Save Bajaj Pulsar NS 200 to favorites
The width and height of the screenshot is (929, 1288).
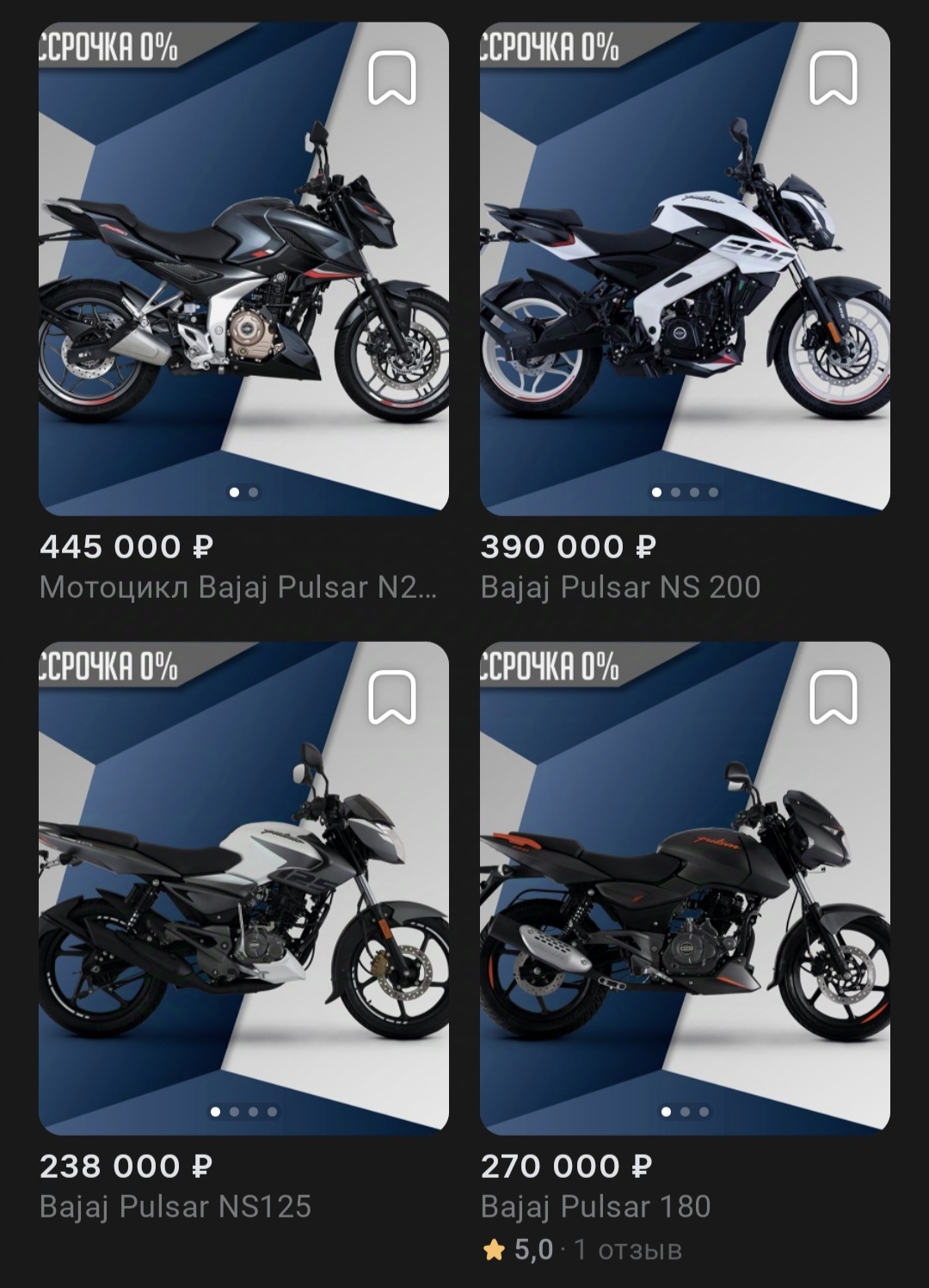tap(834, 78)
